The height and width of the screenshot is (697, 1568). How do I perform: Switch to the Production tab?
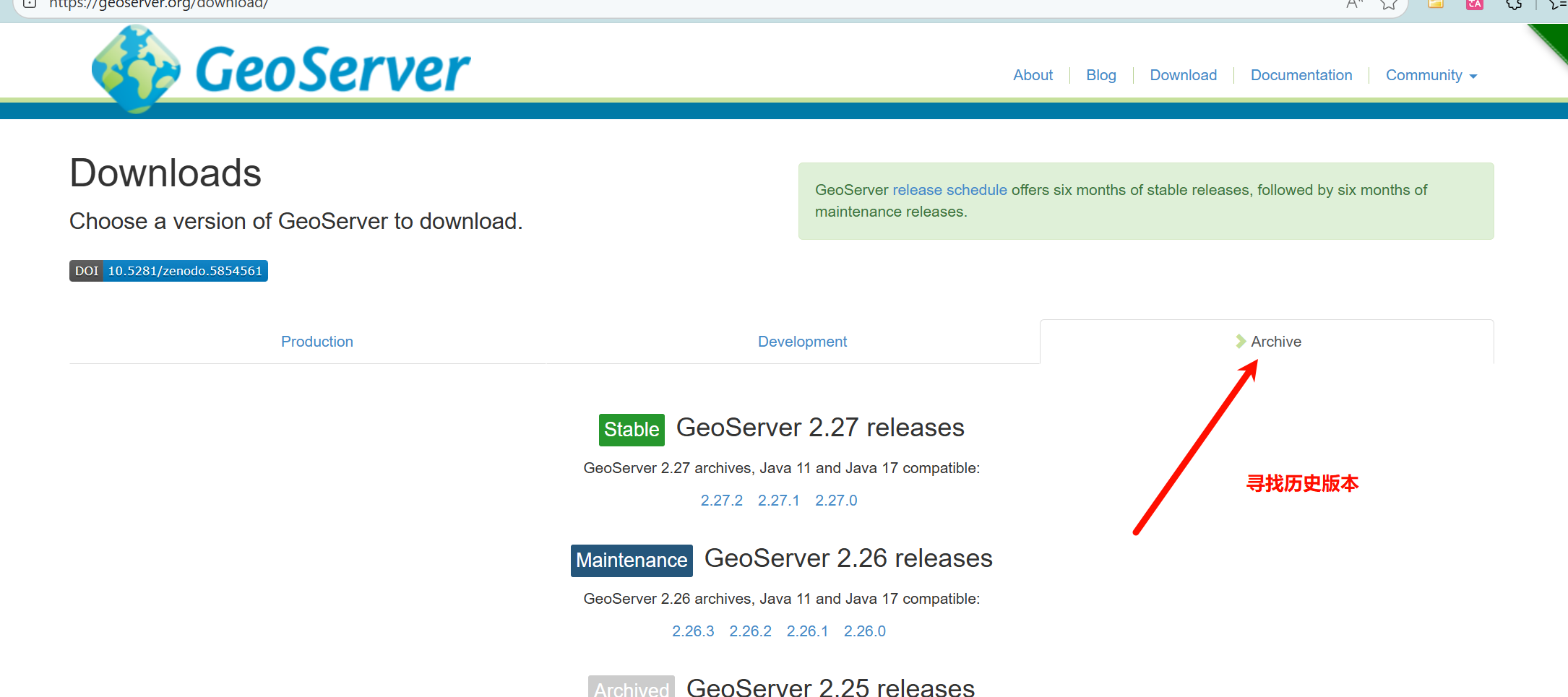[317, 342]
